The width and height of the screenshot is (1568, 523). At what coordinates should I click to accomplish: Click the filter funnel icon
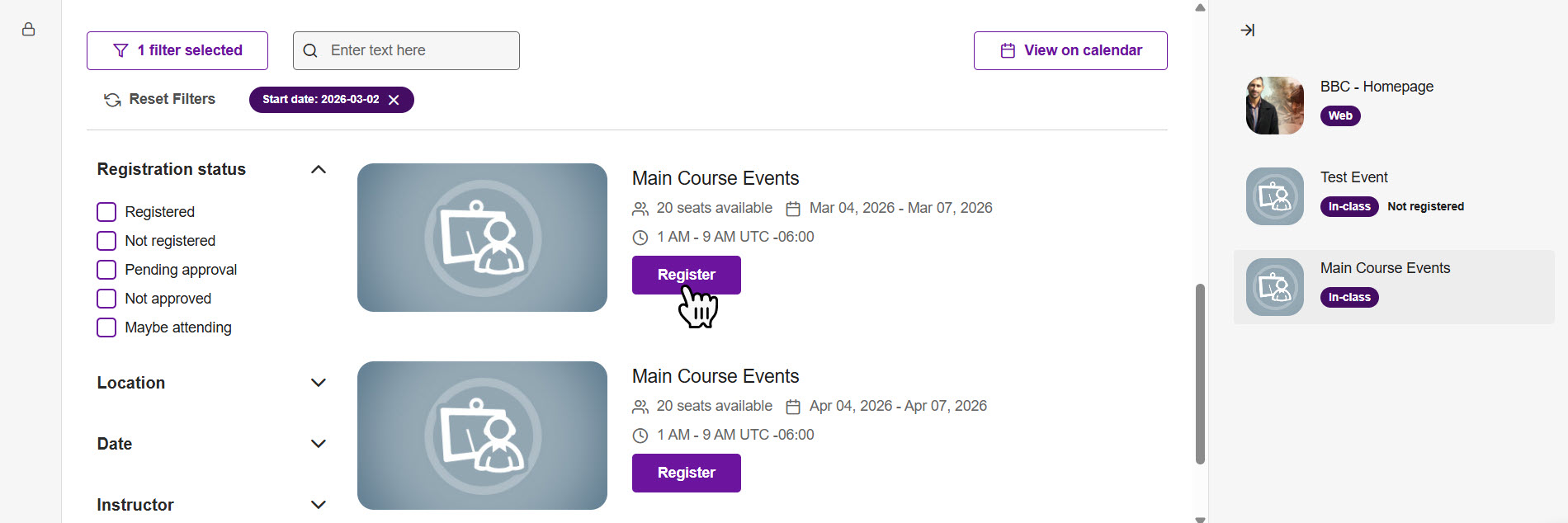120,50
